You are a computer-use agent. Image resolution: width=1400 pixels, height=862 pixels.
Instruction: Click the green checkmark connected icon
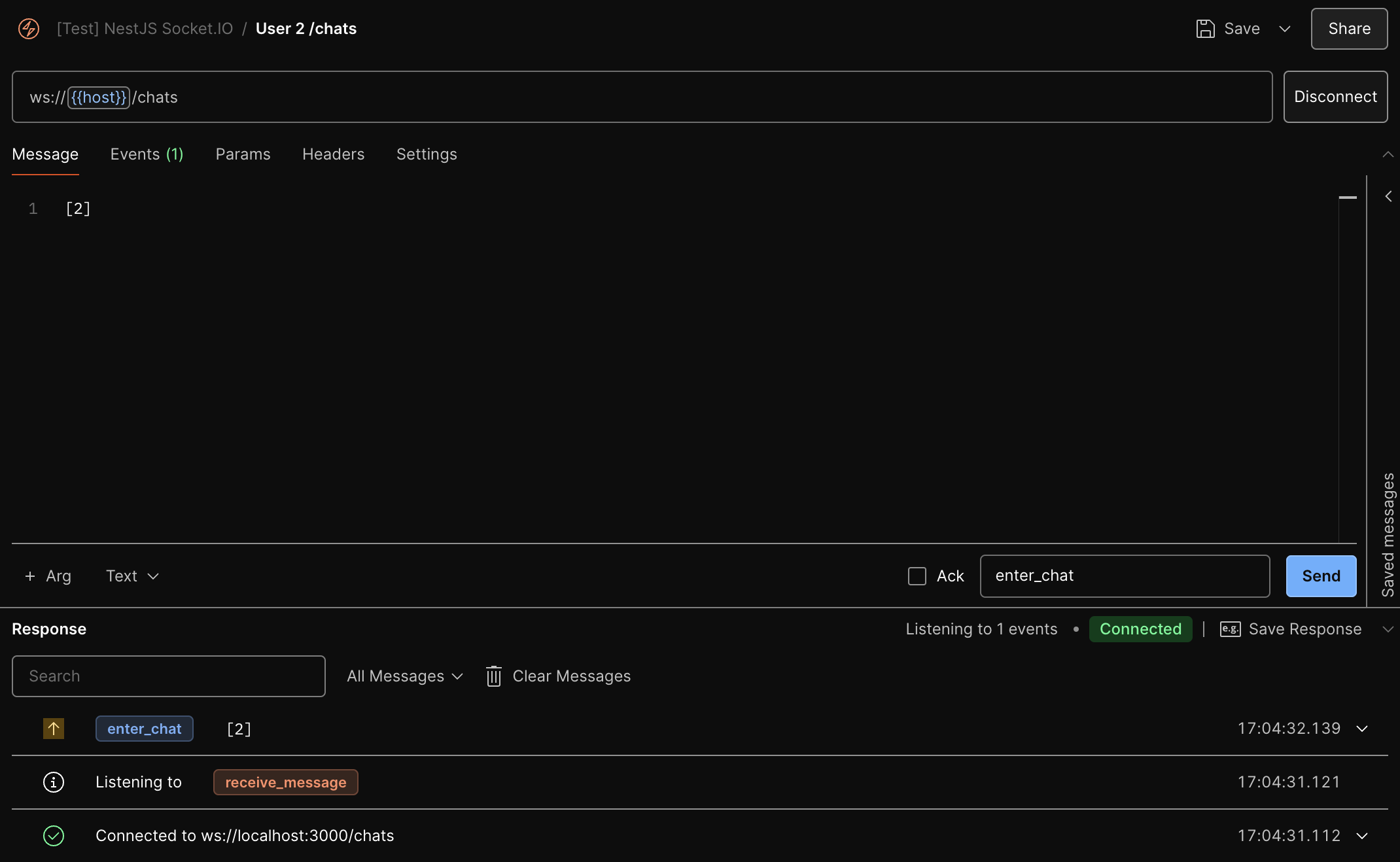coord(54,836)
